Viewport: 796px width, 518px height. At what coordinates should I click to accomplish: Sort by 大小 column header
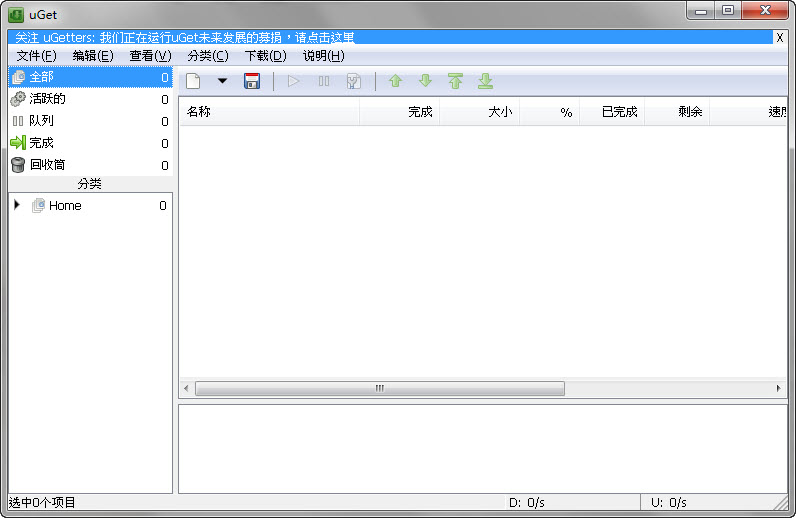[x=480, y=112]
